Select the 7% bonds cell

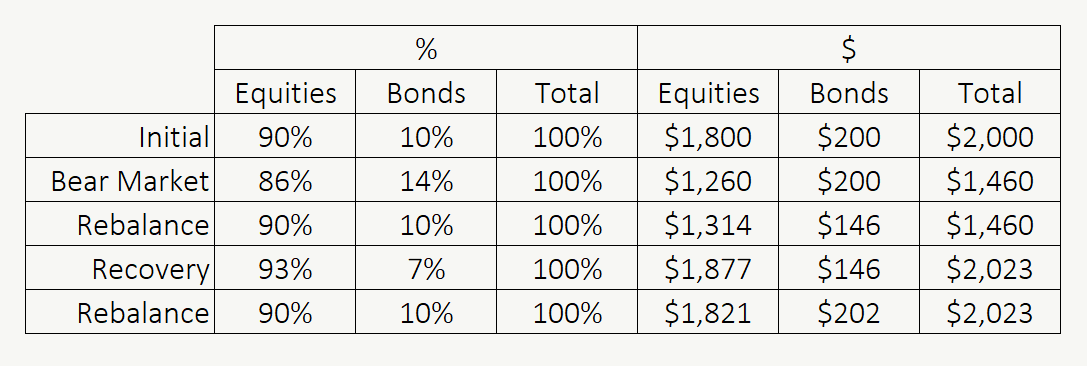[426, 268]
